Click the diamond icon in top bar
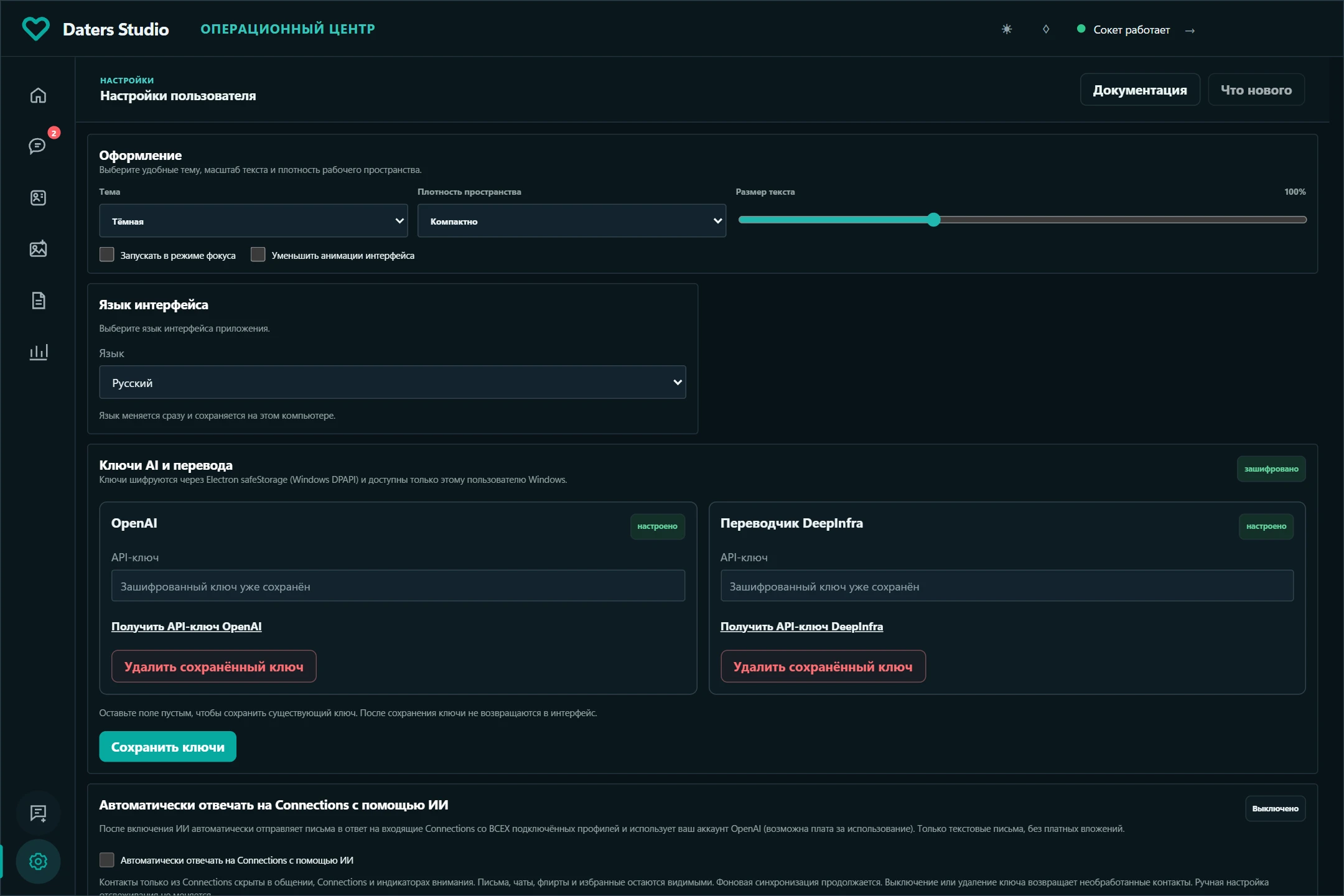Image resolution: width=1344 pixels, height=896 pixels. pyautogui.click(x=1046, y=29)
